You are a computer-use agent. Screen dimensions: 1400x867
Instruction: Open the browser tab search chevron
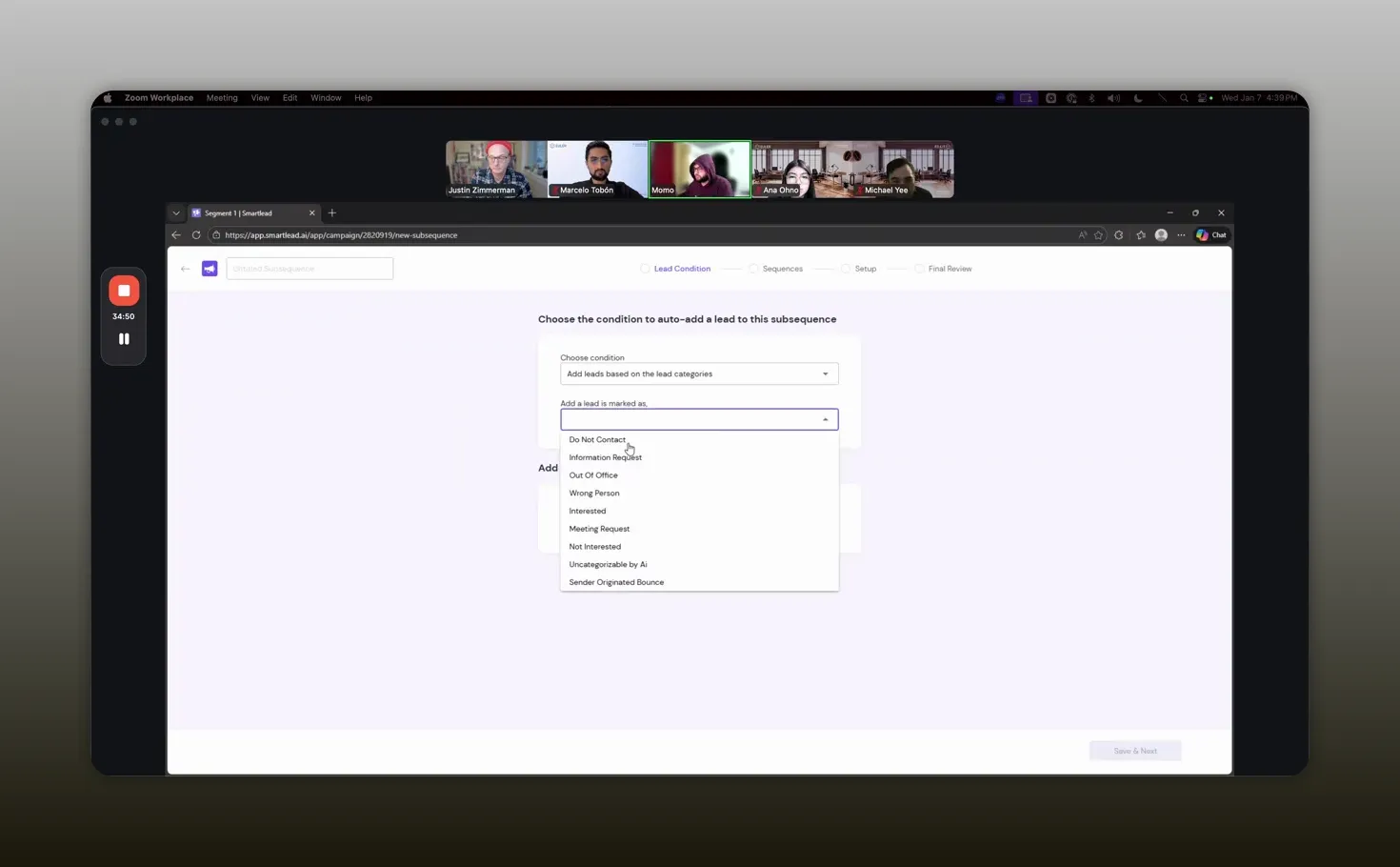click(175, 212)
